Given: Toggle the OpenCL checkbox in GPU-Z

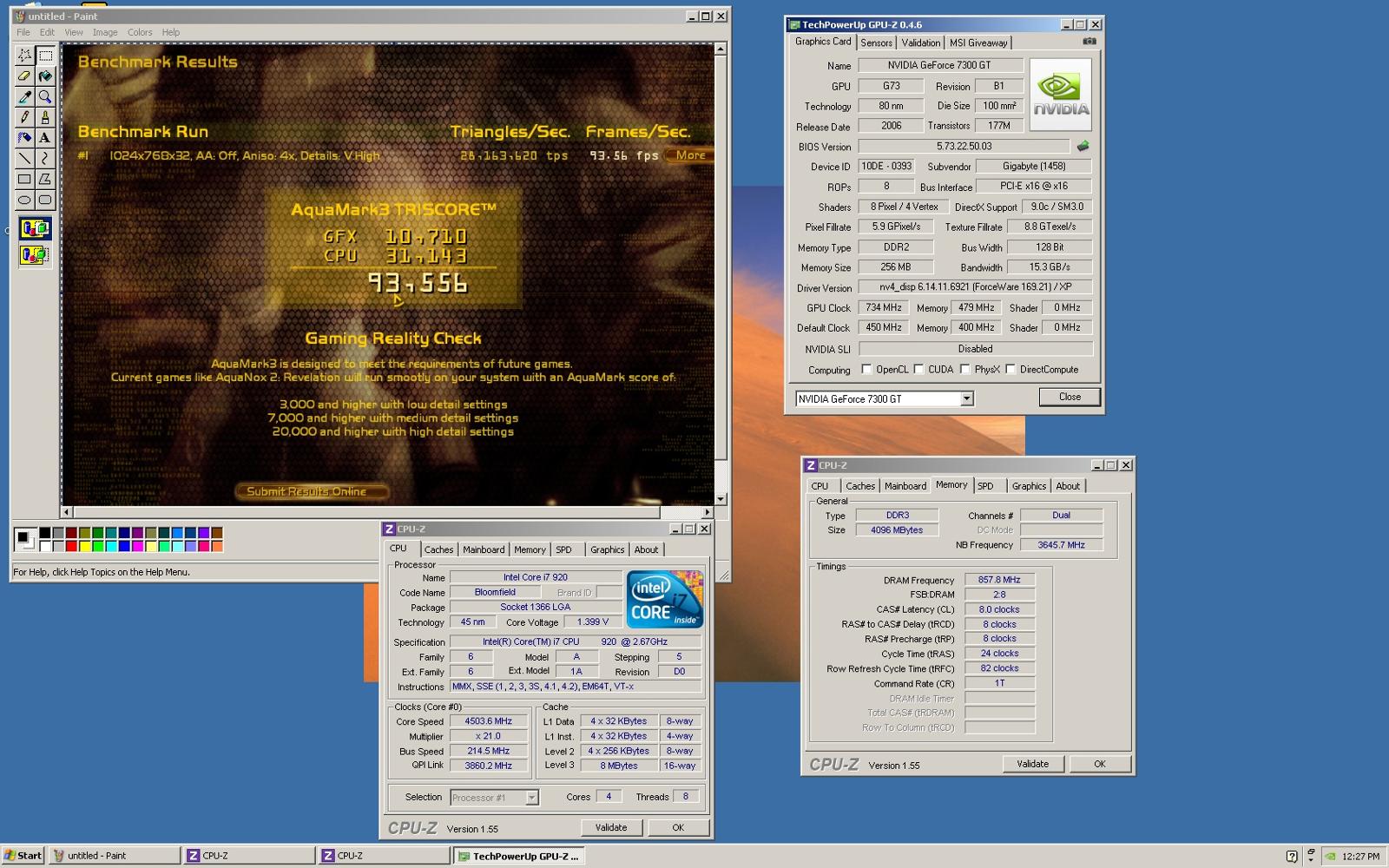Looking at the screenshot, I should click(866, 369).
